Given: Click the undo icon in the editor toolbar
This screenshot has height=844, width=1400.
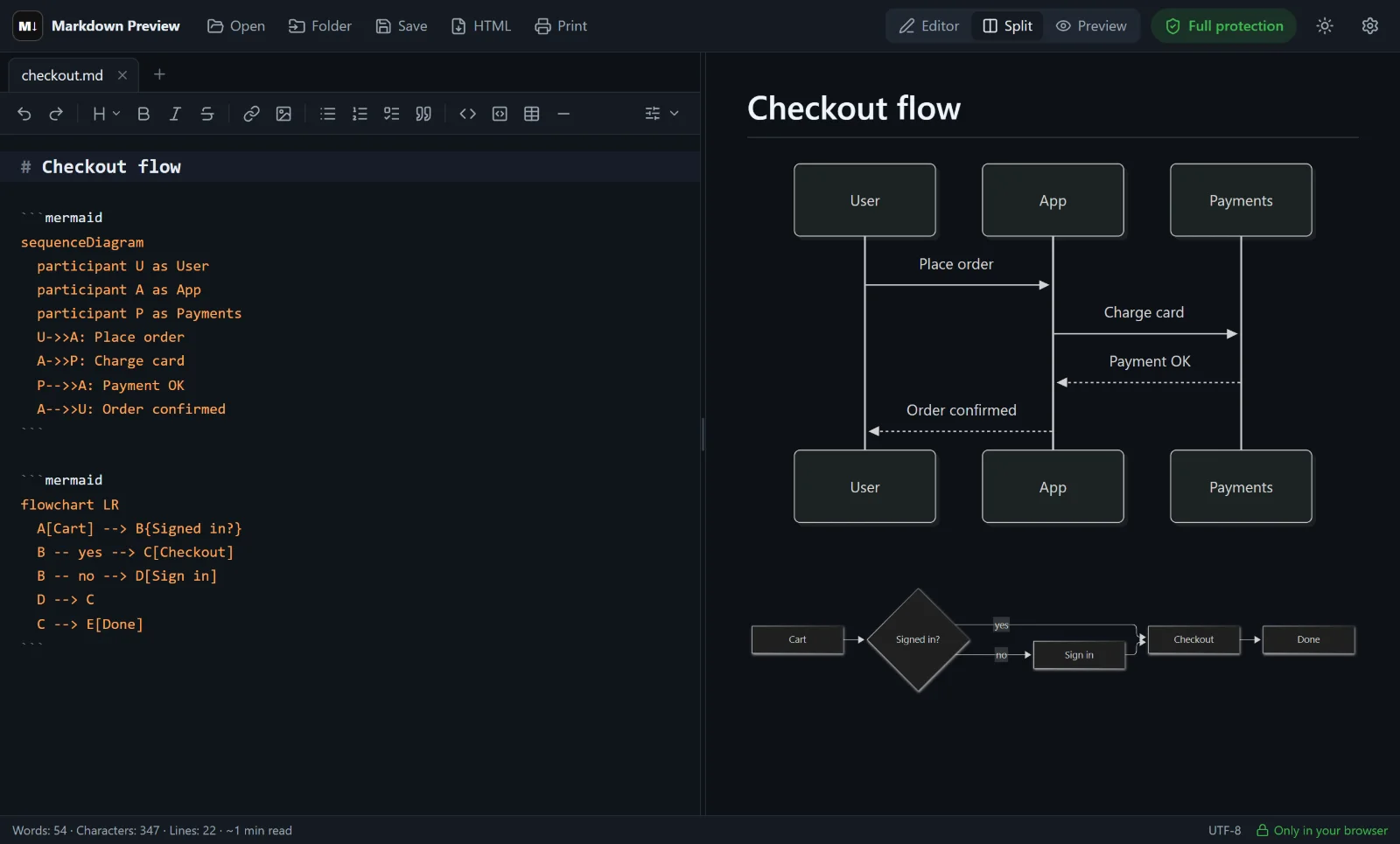Looking at the screenshot, I should 24,114.
